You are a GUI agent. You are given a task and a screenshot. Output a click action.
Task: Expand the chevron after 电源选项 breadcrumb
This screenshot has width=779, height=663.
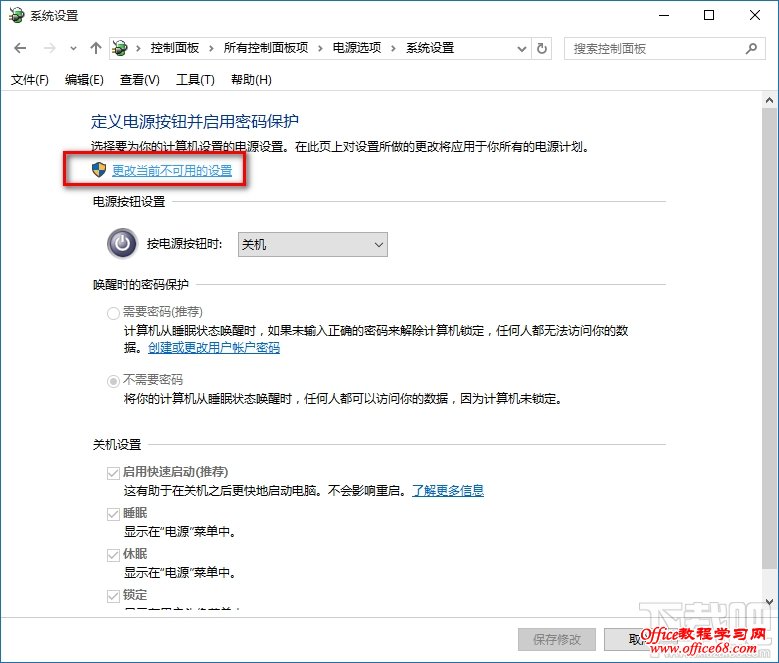pyautogui.click(x=393, y=48)
